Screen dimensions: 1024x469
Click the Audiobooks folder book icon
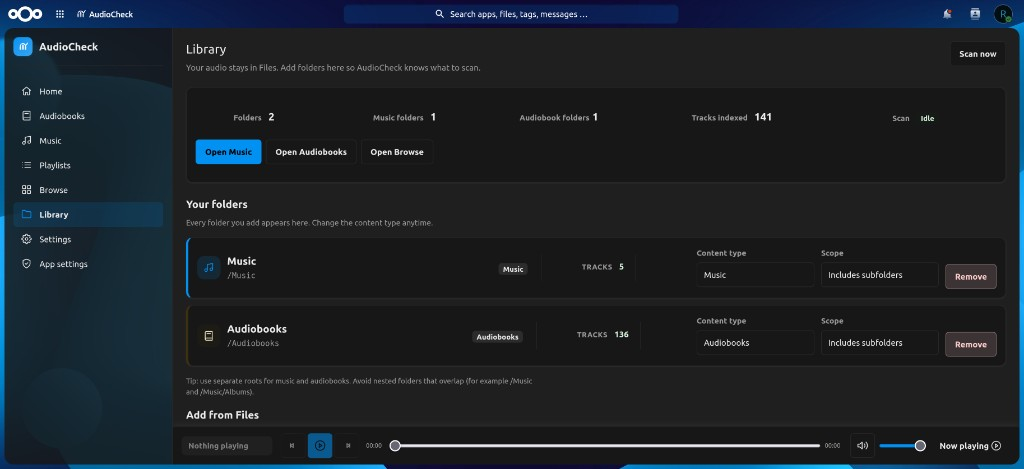(x=209, y=336)
